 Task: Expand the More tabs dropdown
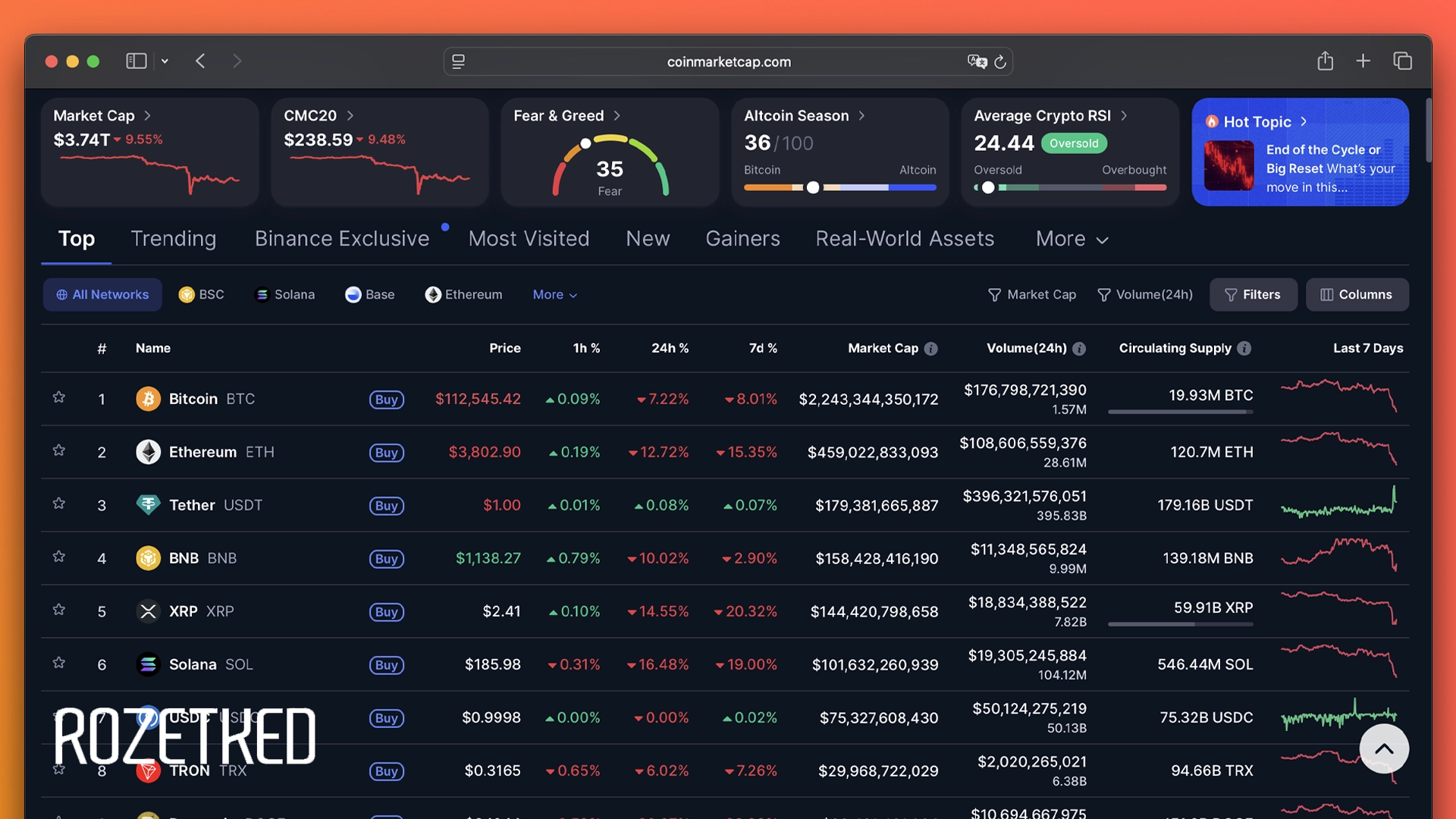point(1072,239)
